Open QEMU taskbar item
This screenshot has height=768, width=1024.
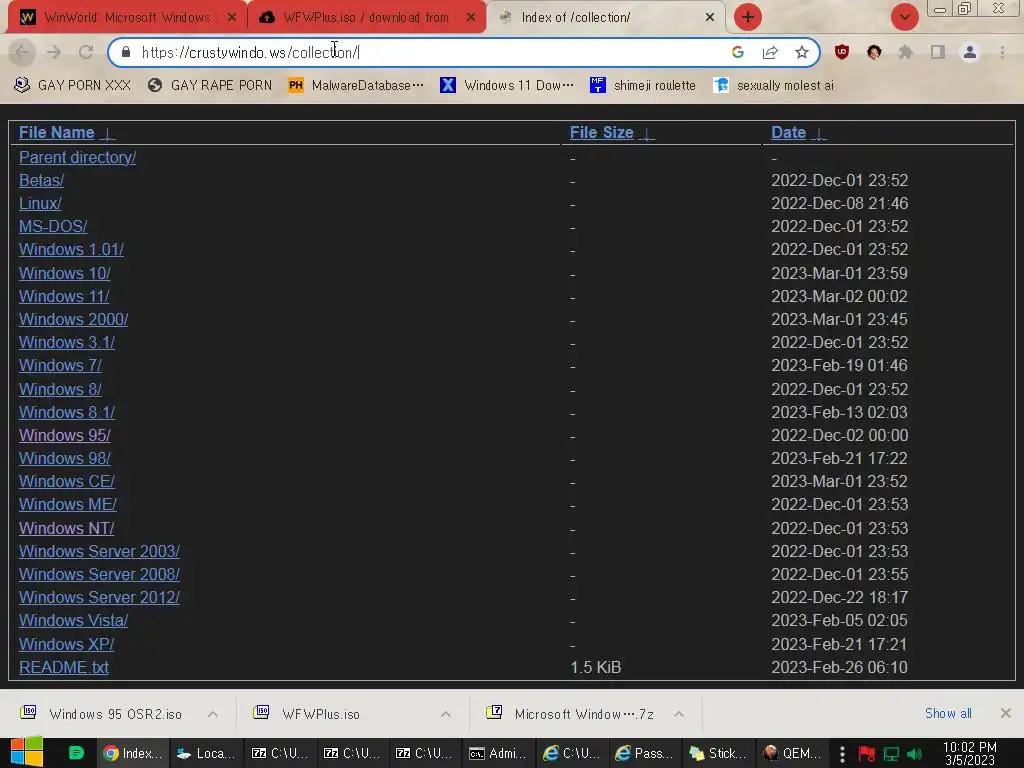click(x=792, y=754)
